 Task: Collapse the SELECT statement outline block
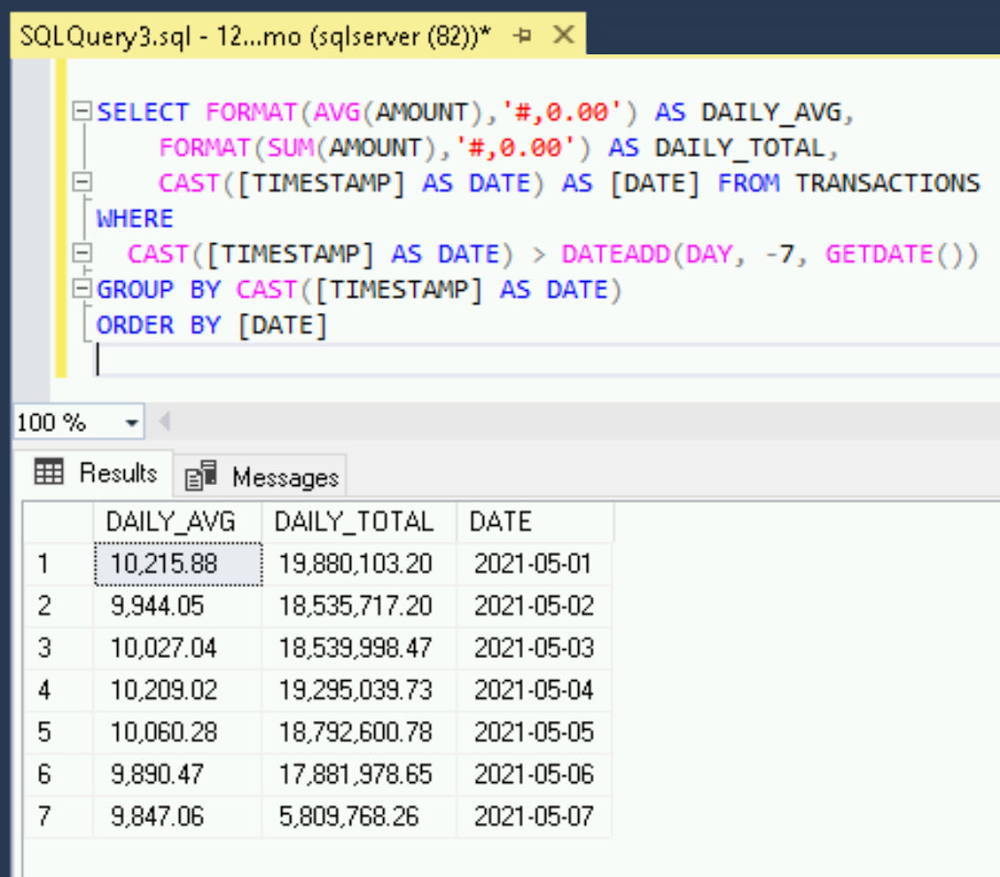pyautogui.click(x=82, y=111)
